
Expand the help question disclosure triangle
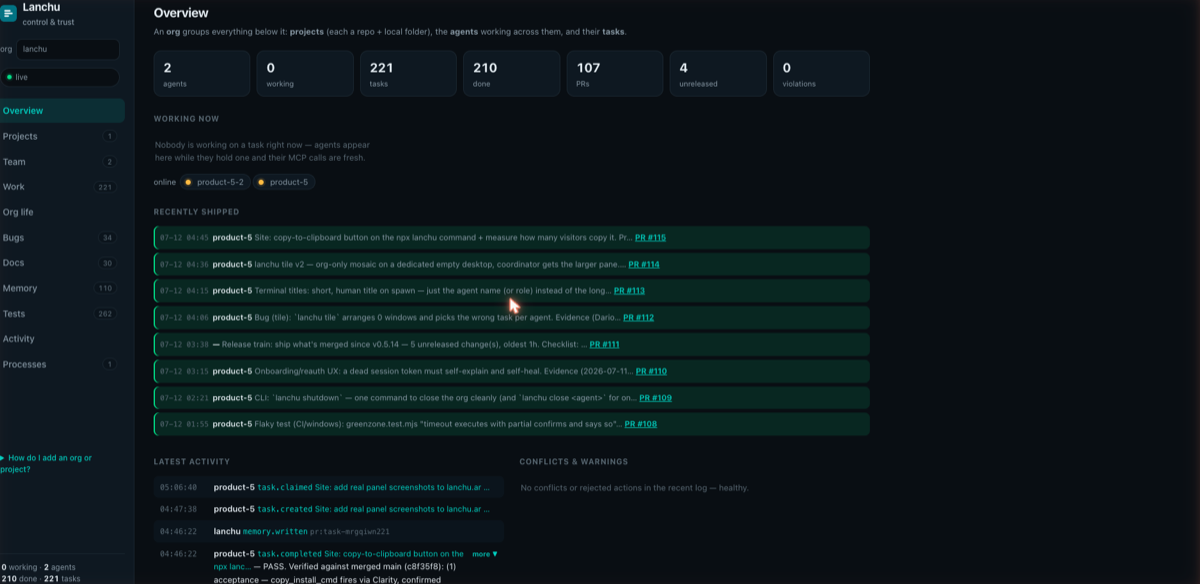[3, 458]
